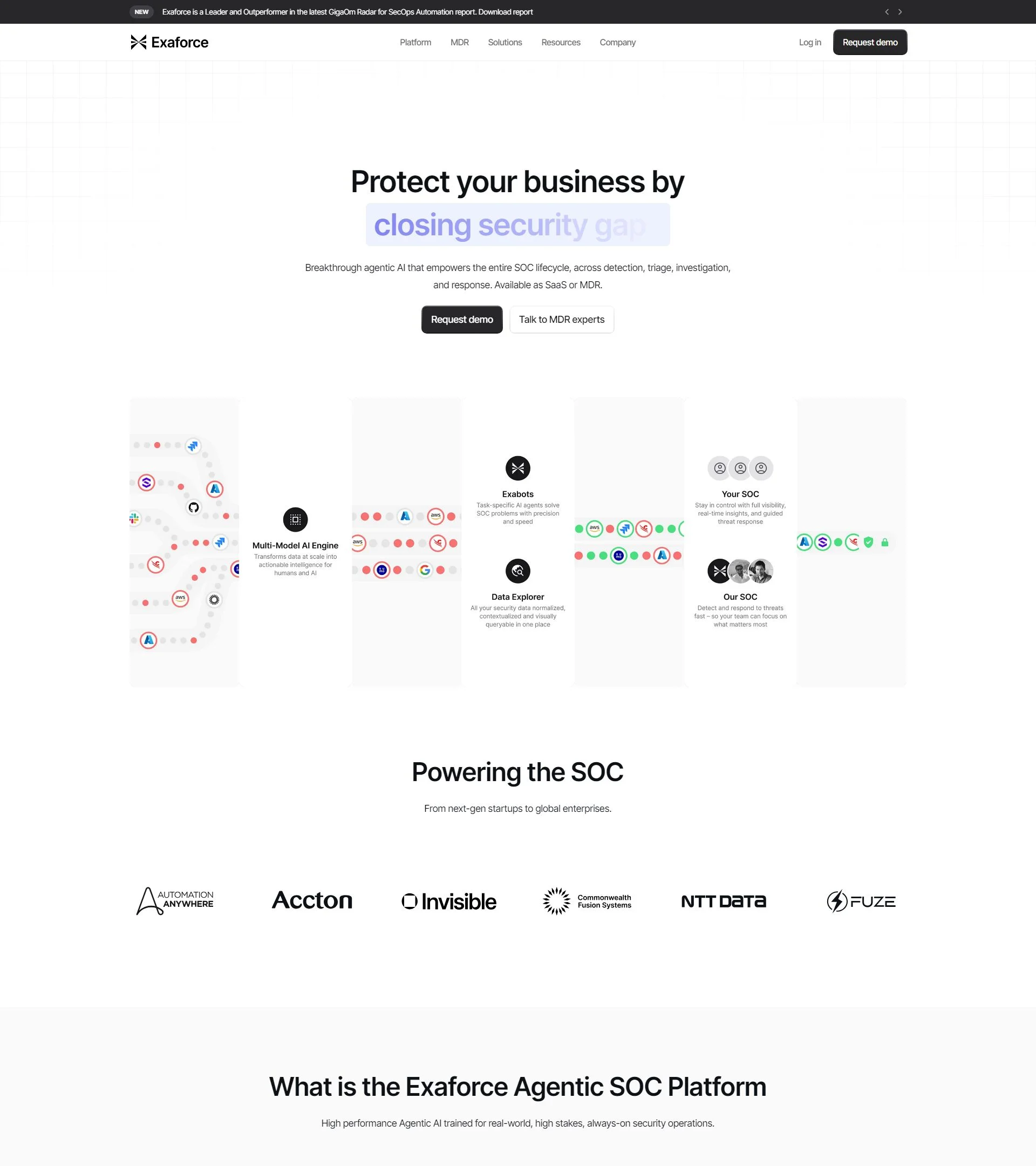Click the Multi-Model AI Engine icon
This screenshot has height=1166, width=1036.
click(295, 519)
